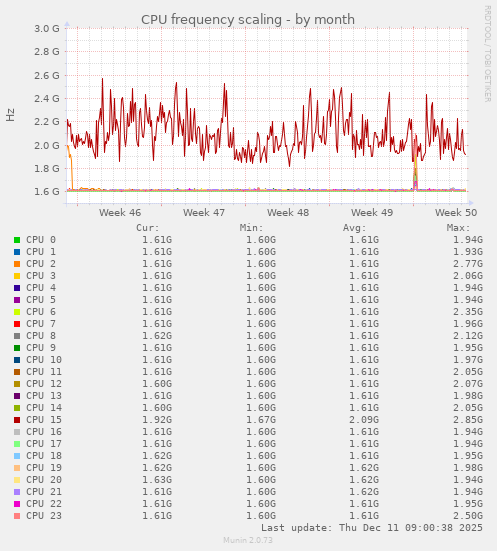497x551 pixels.
Task: Click the 1.6 G y-axis label
Action: pos(47,192)
